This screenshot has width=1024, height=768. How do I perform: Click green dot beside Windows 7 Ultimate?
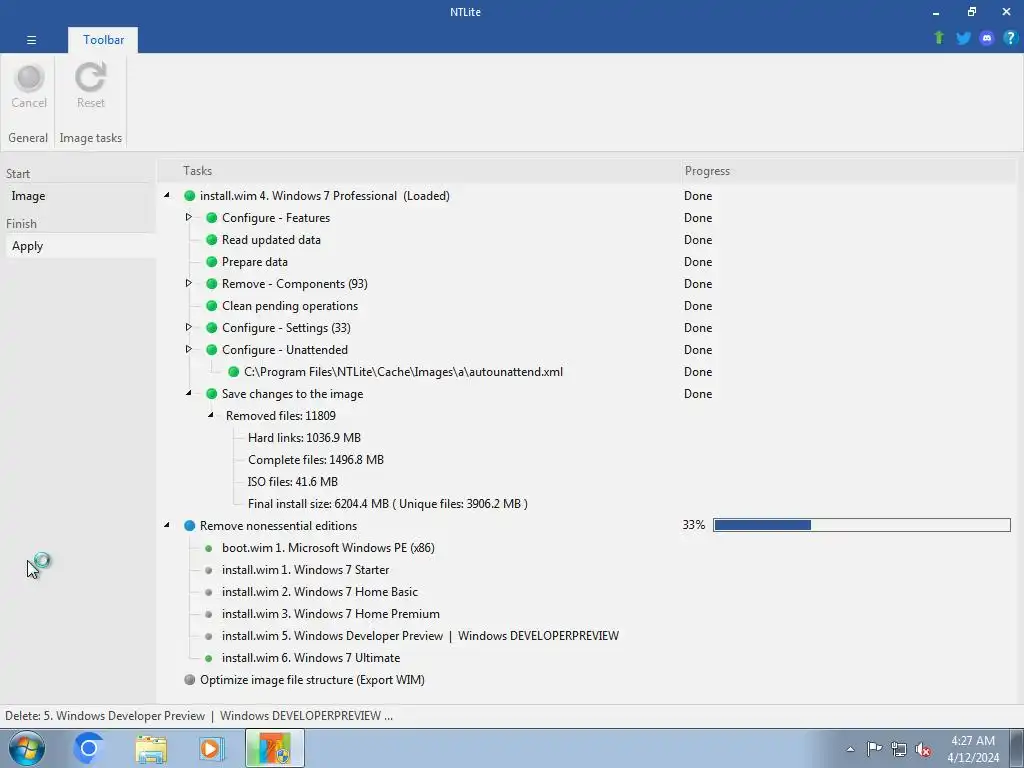[x=208, y=658]
